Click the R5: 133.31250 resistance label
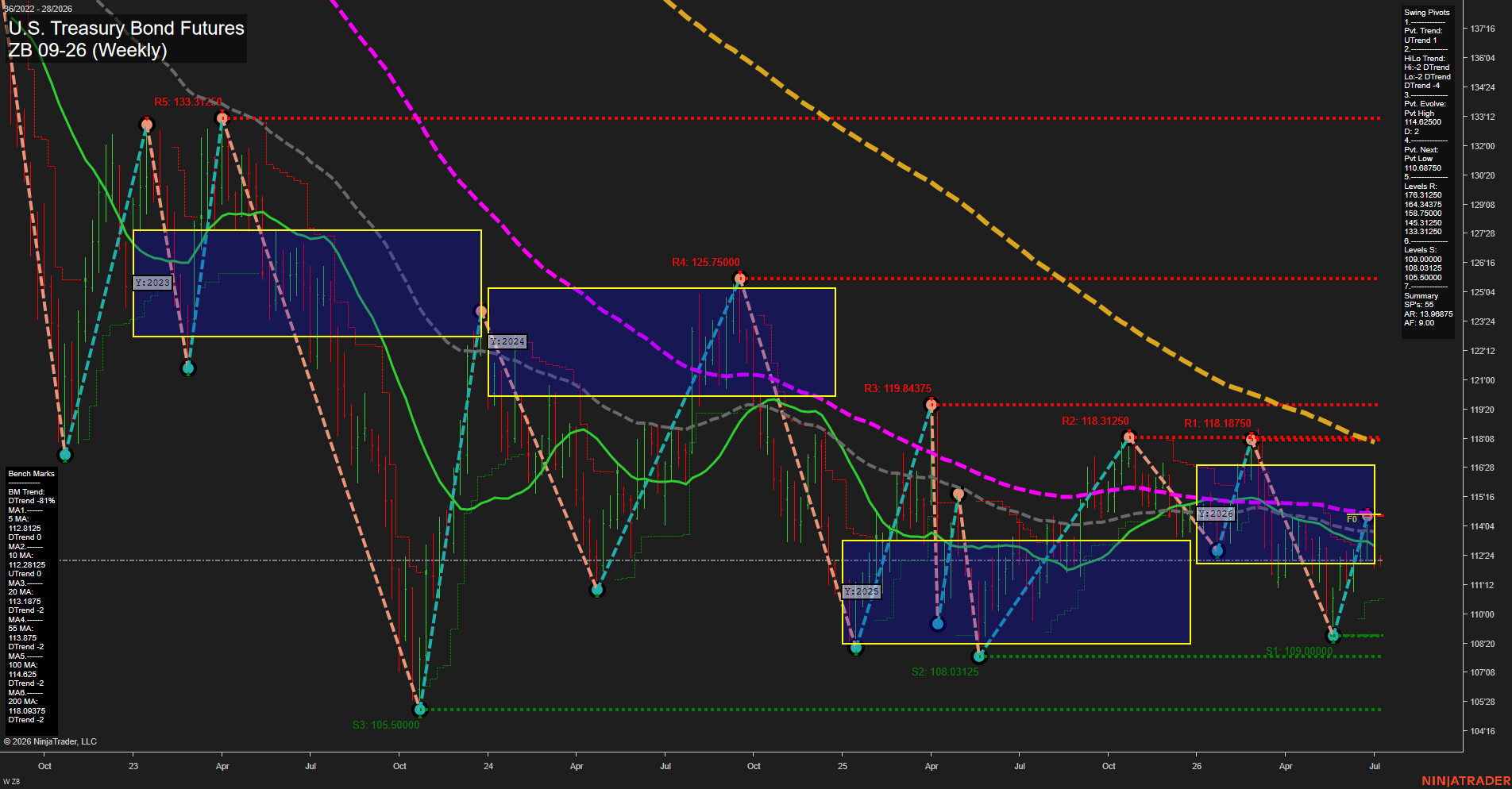Viewport: 1512px width, 789px height. coord(188,102)
